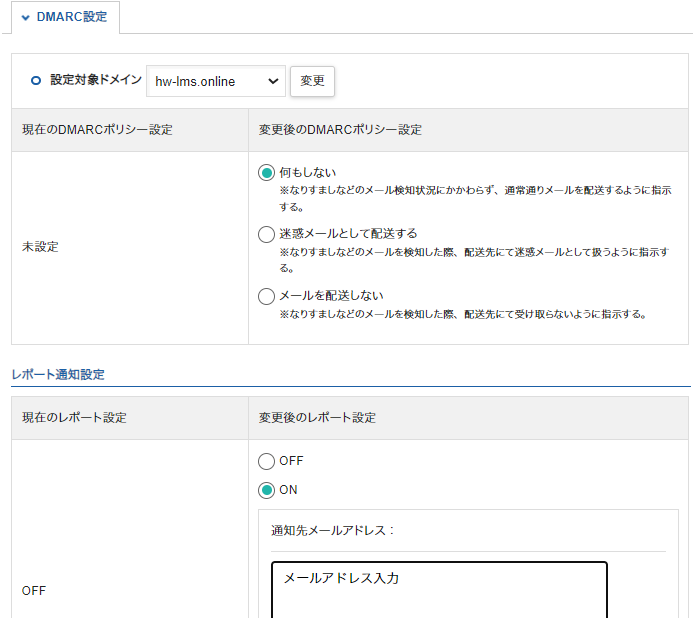Choose the 迷惑メールとして配送する radio option

point(266,234)
